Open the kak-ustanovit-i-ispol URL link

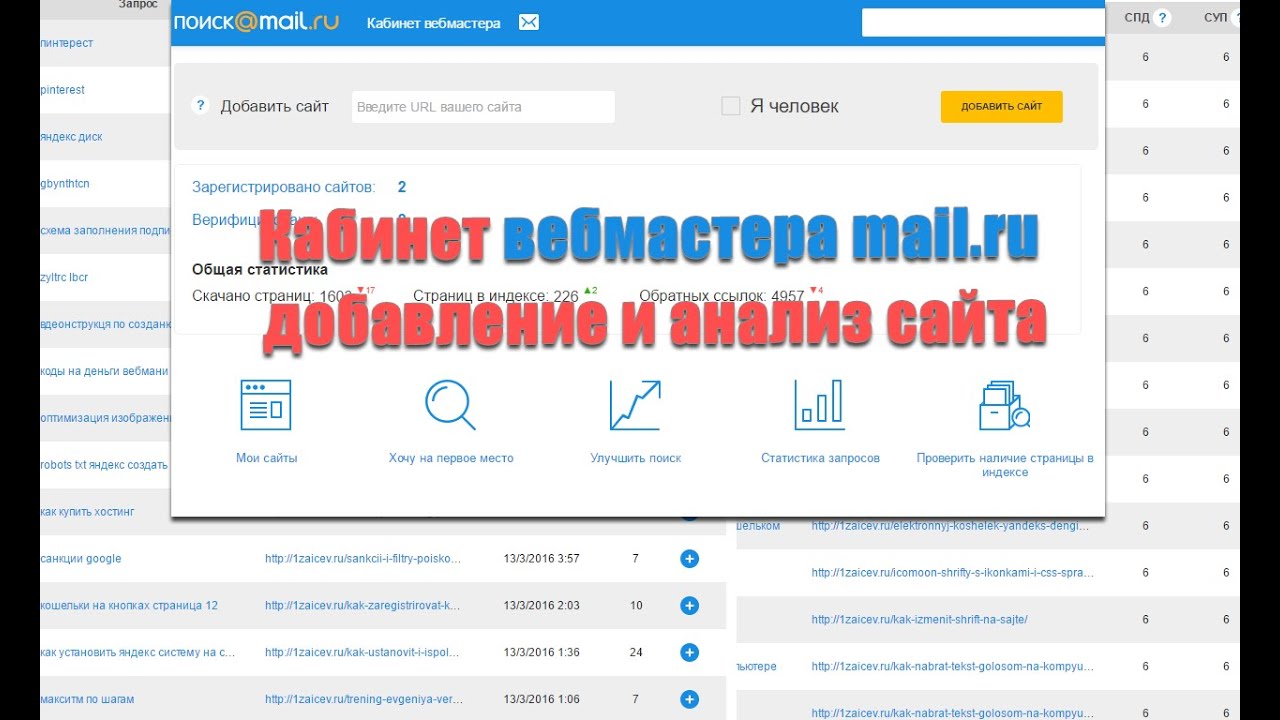click(363, 652)
